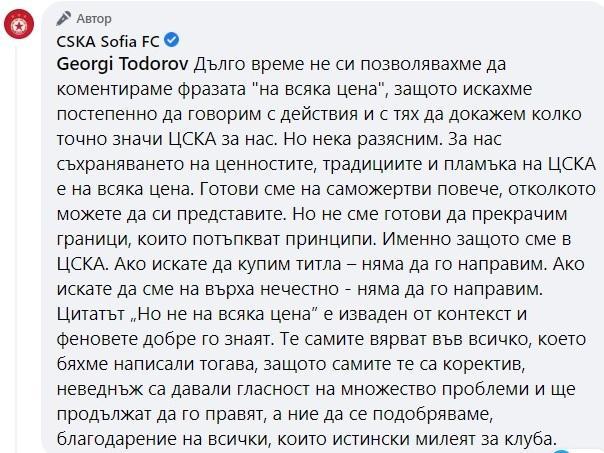Screen dimensions: 604x453
Task: Open the CSKA Sofia club logo avatar
Action: pos(19,23)
